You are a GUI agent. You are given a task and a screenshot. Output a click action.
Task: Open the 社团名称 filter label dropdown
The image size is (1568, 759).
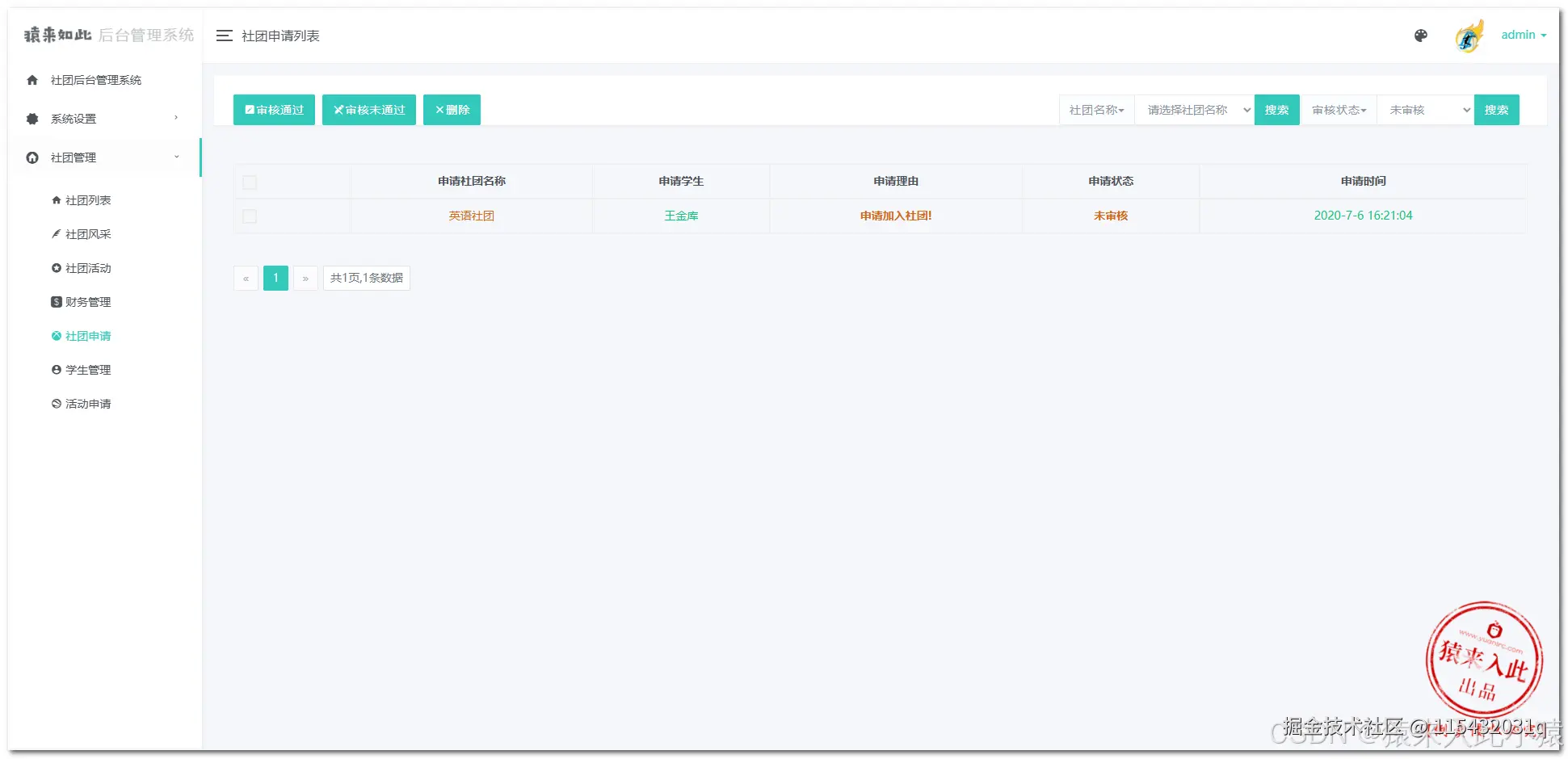pyautogui.click(x=1097, y=110)
